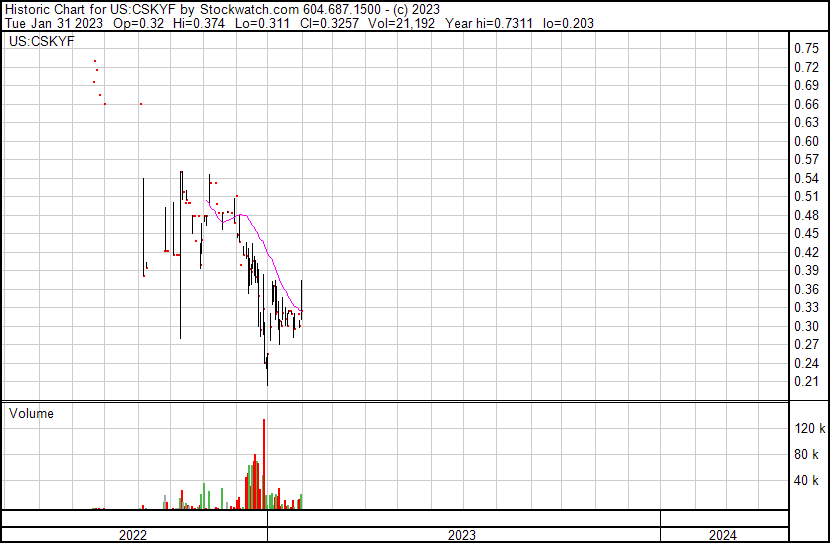Viewport: 830px width, 543px height.
Task: Select the 2023 year label
Action: 462,535
